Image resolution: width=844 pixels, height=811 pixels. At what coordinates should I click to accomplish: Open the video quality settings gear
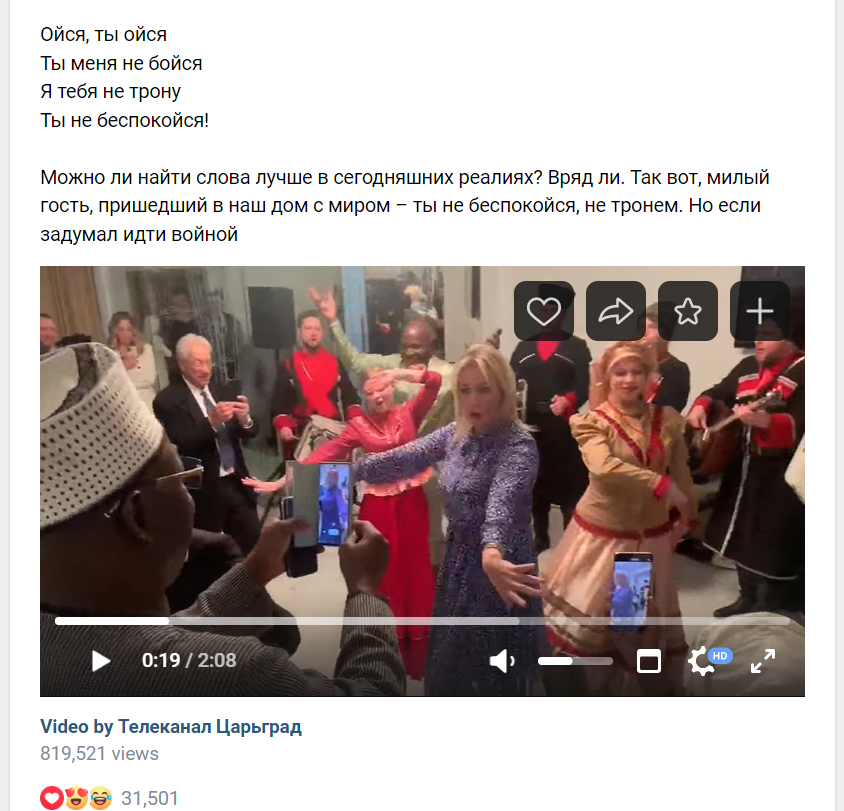click(x=702, y=662)
